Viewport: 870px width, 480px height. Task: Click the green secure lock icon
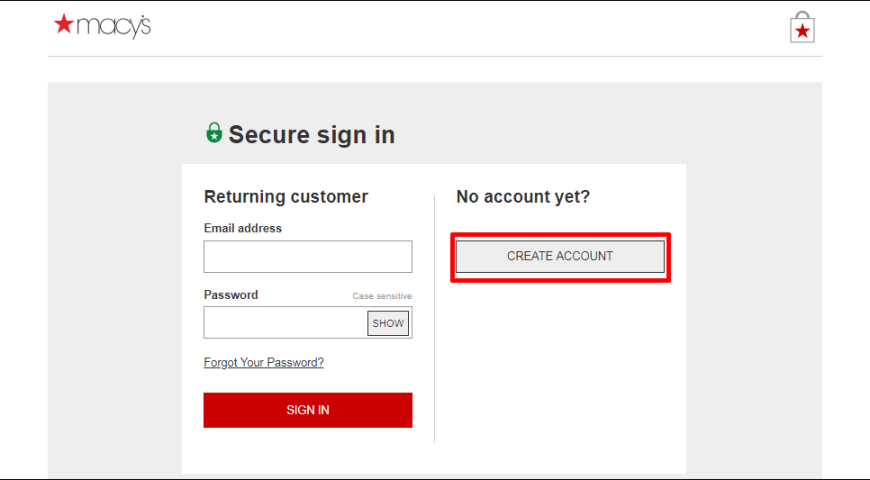214,133
